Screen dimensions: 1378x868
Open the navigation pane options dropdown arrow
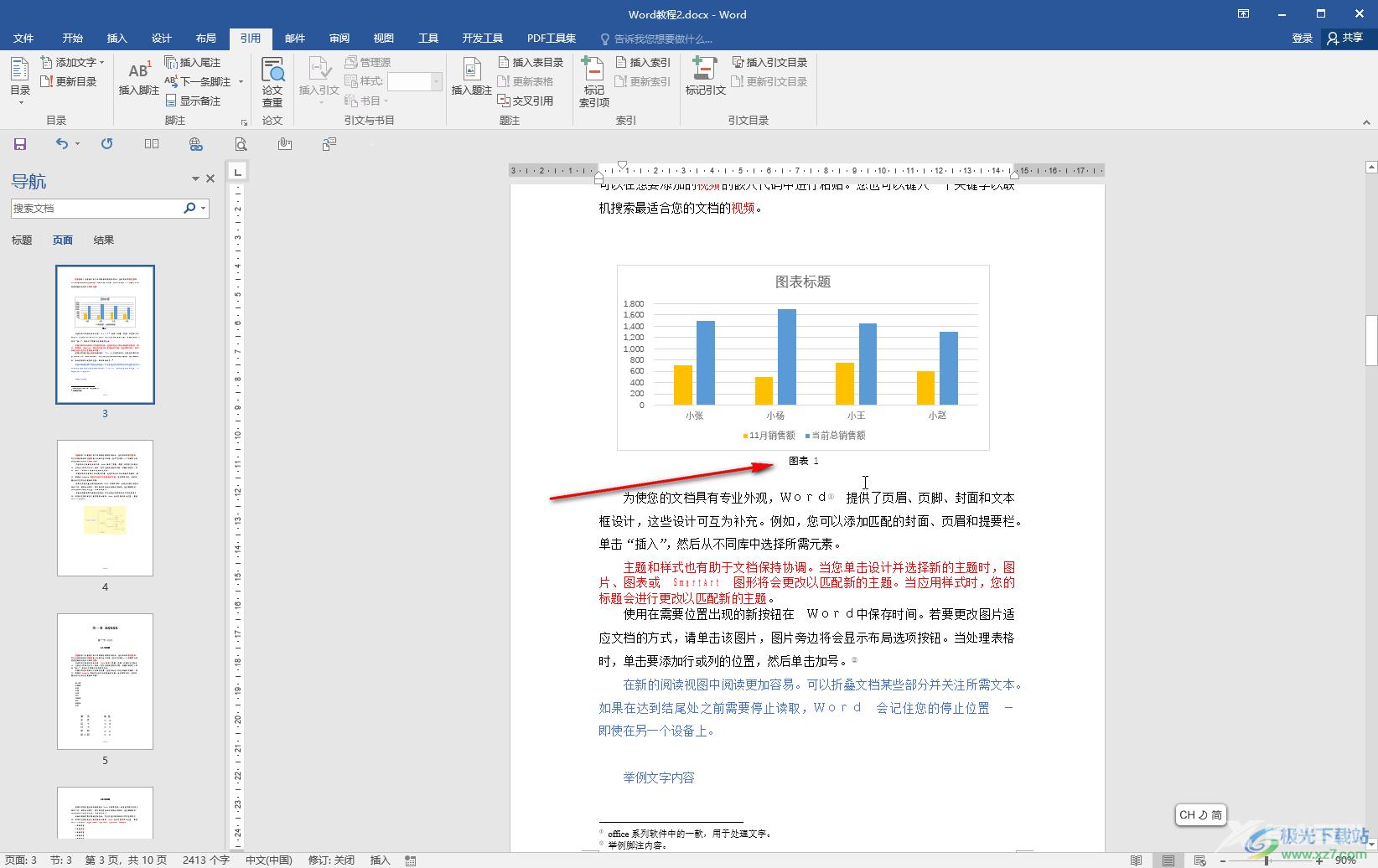click(195, 178)
